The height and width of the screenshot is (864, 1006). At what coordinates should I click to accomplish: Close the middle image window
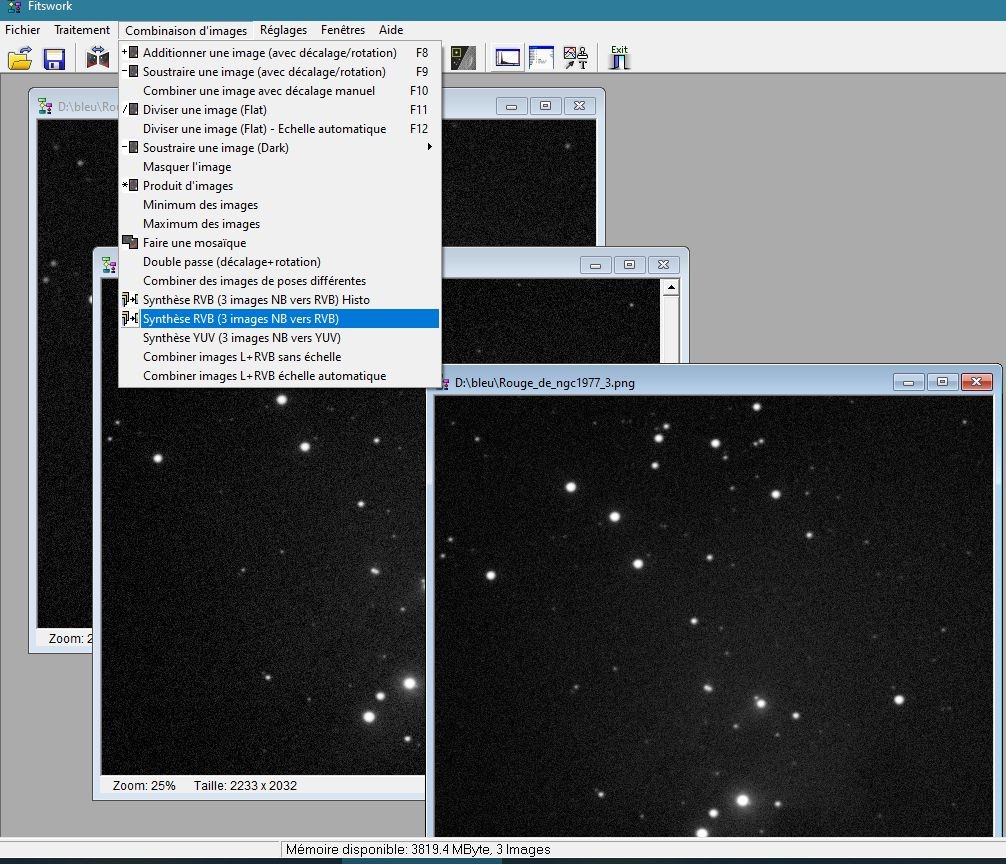[x=663, y=264]
